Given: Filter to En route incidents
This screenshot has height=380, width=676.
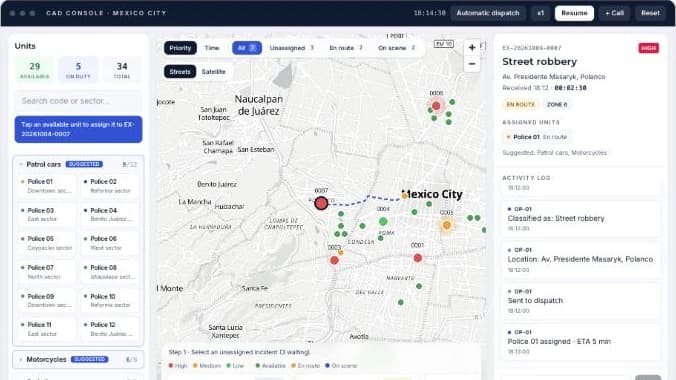Looking at the screenshot, I should [346, 48].
